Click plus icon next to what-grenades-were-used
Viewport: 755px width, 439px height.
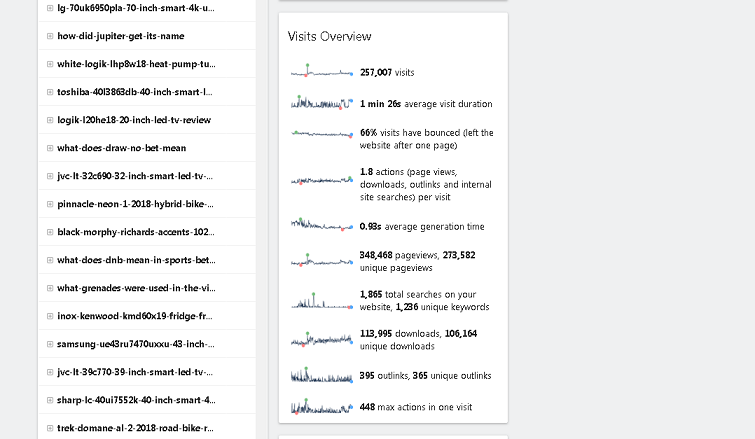[x=50, y=288]
